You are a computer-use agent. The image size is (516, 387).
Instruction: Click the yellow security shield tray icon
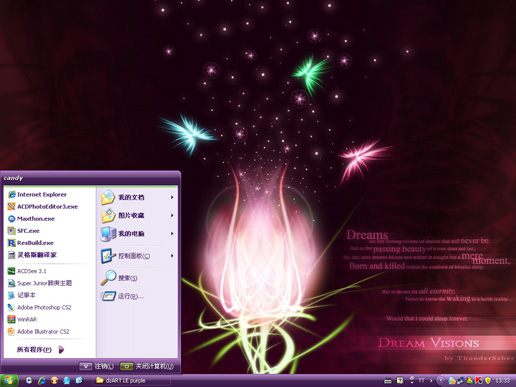(x=488, y=381)
